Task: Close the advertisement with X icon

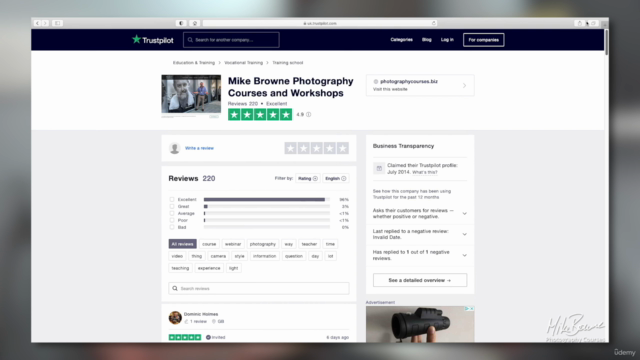Action: tap(472, 309)
